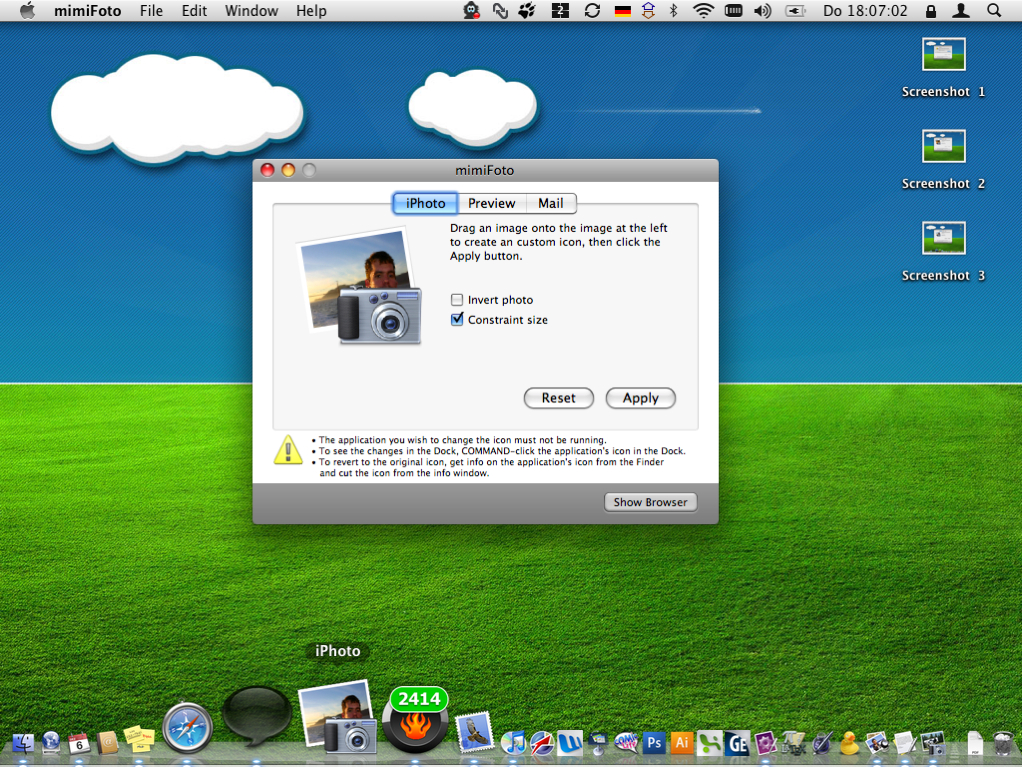Open the yellow rubber duck app in Dock
The image size is (1022, 767).
tap(849, 743)
